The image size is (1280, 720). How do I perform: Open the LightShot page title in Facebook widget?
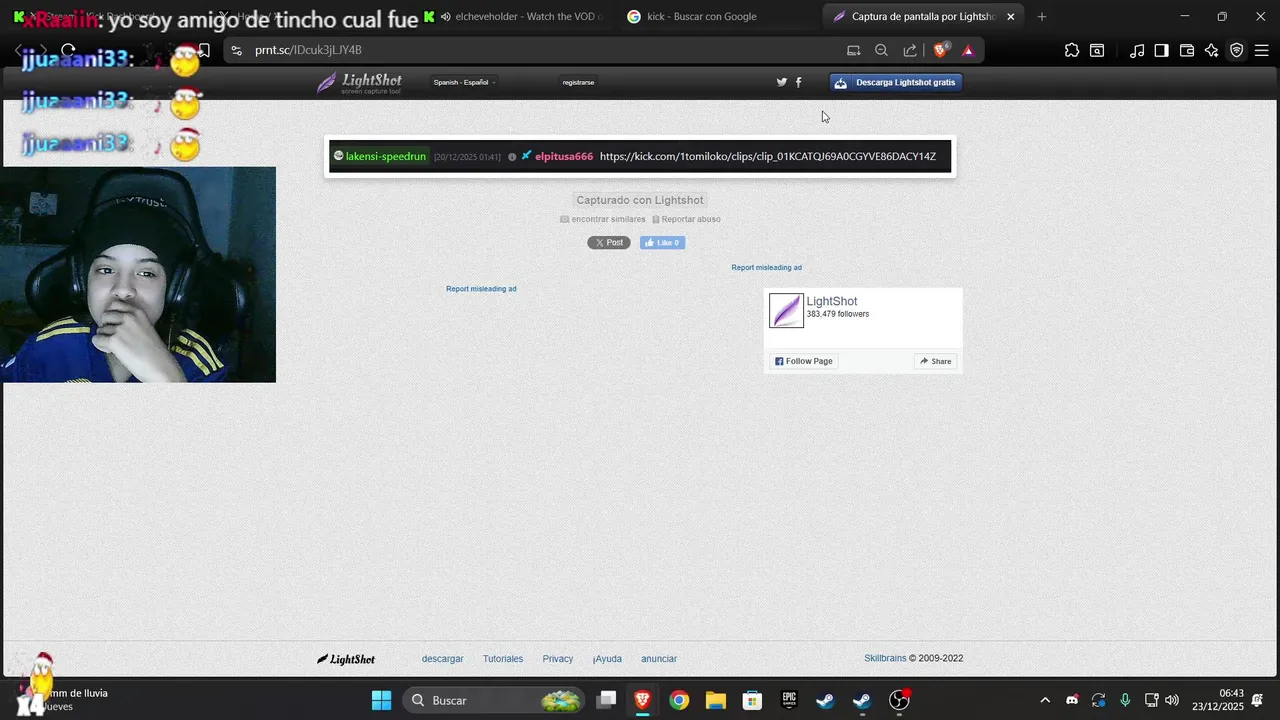[x=832, y=301]
